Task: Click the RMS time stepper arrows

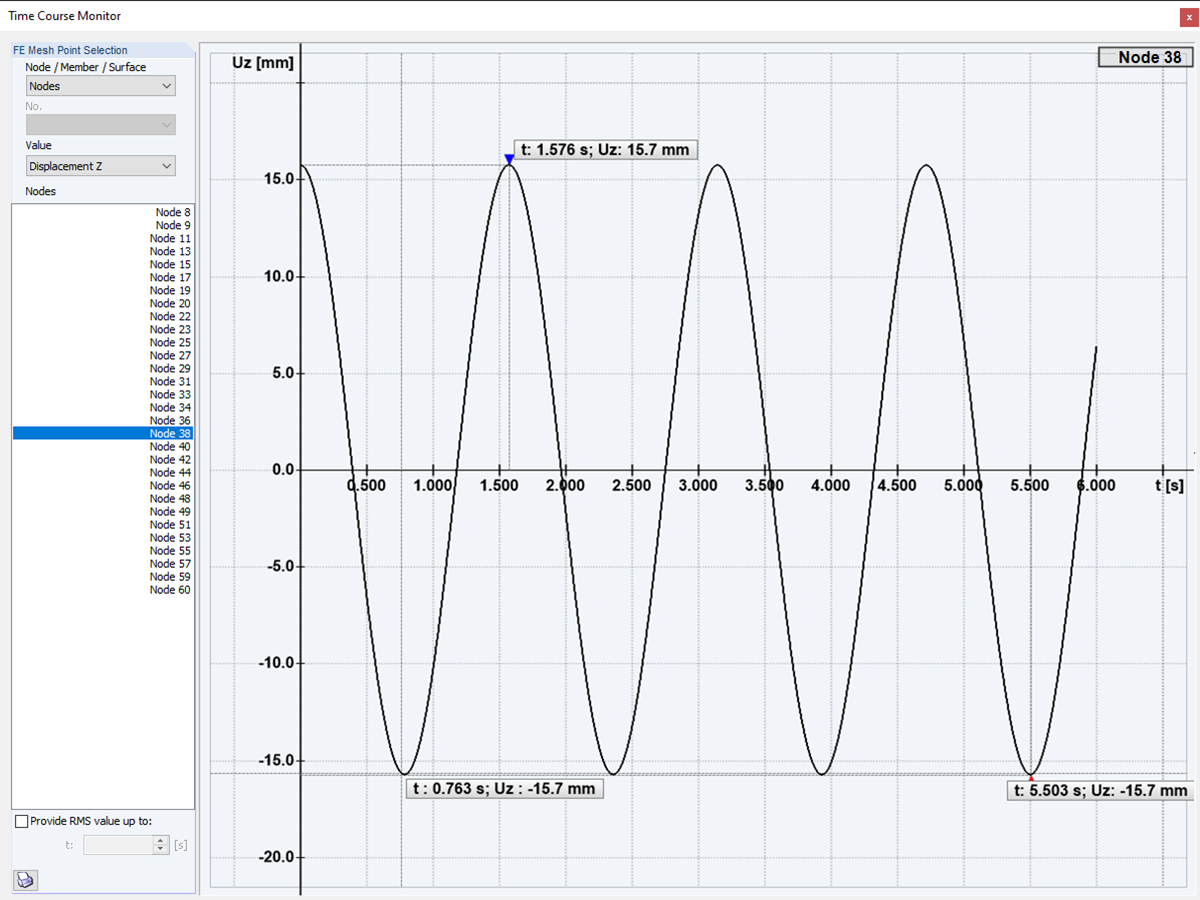Action: [161, 845]
